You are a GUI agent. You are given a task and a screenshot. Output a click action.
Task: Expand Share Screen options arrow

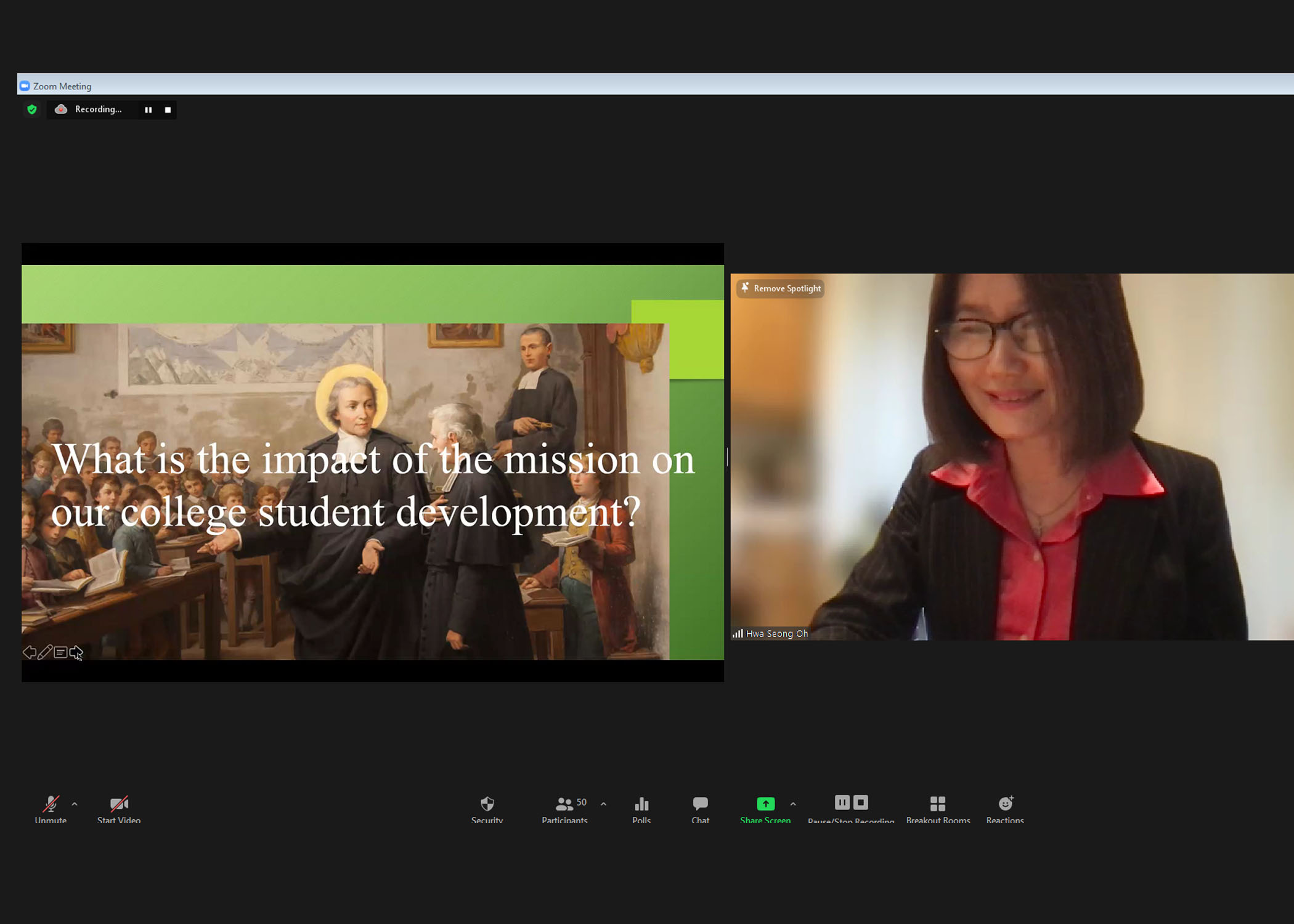pos(793,804)
